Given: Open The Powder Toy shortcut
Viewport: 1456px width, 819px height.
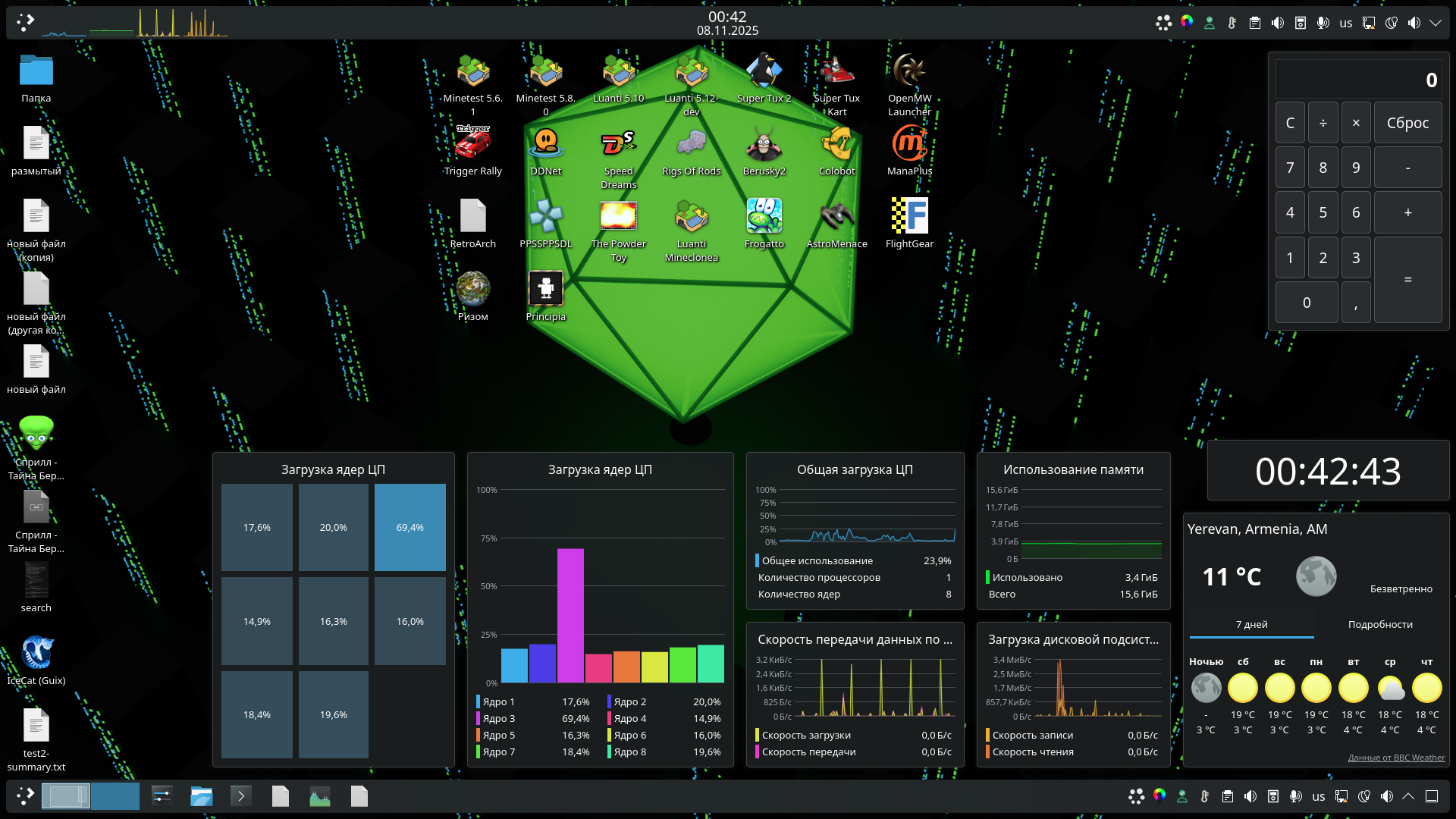Looking at the screenshot, I should click(x=618, y=217).
